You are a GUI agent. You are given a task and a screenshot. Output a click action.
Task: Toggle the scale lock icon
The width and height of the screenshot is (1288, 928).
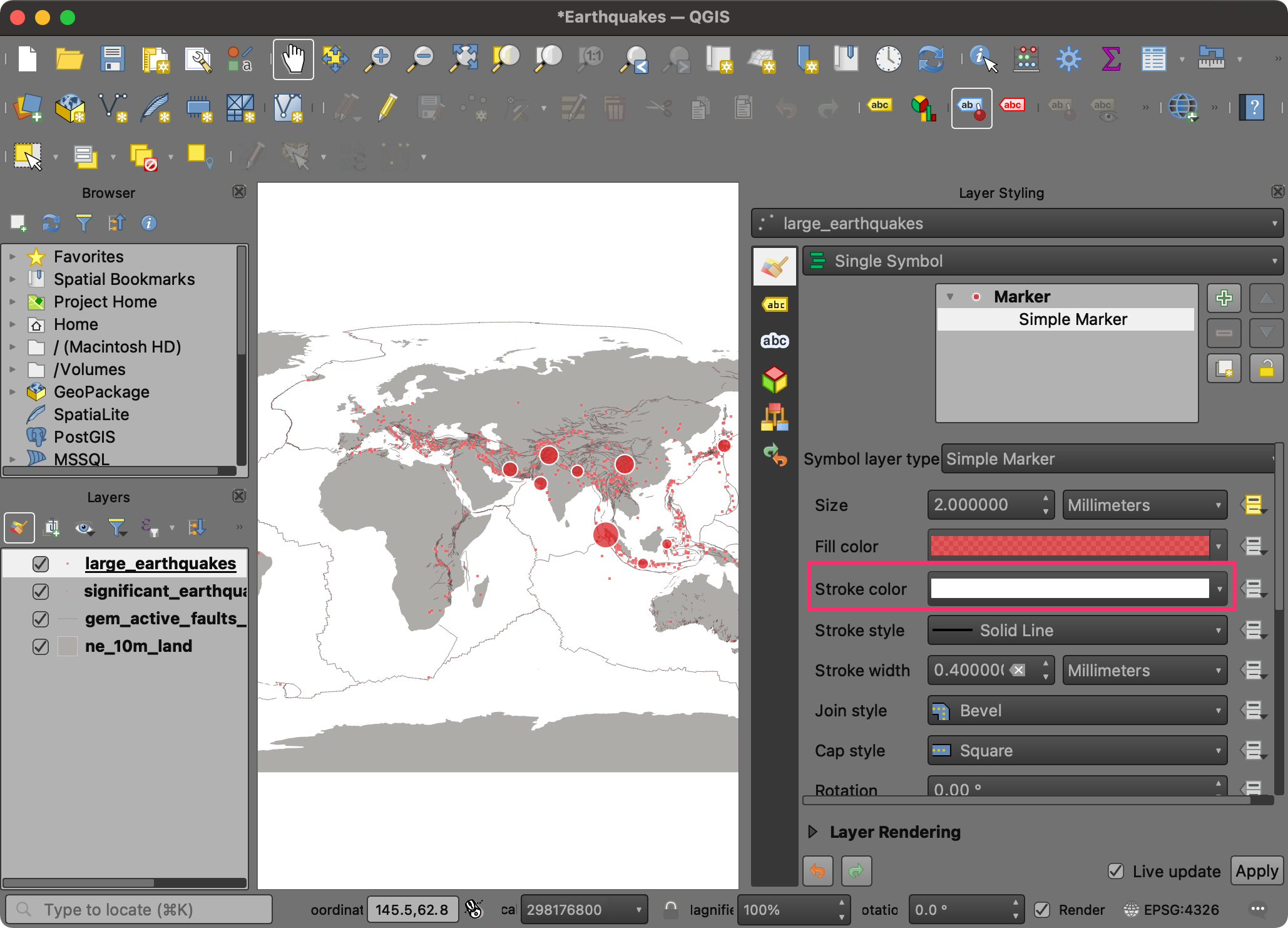click(670, 909)
